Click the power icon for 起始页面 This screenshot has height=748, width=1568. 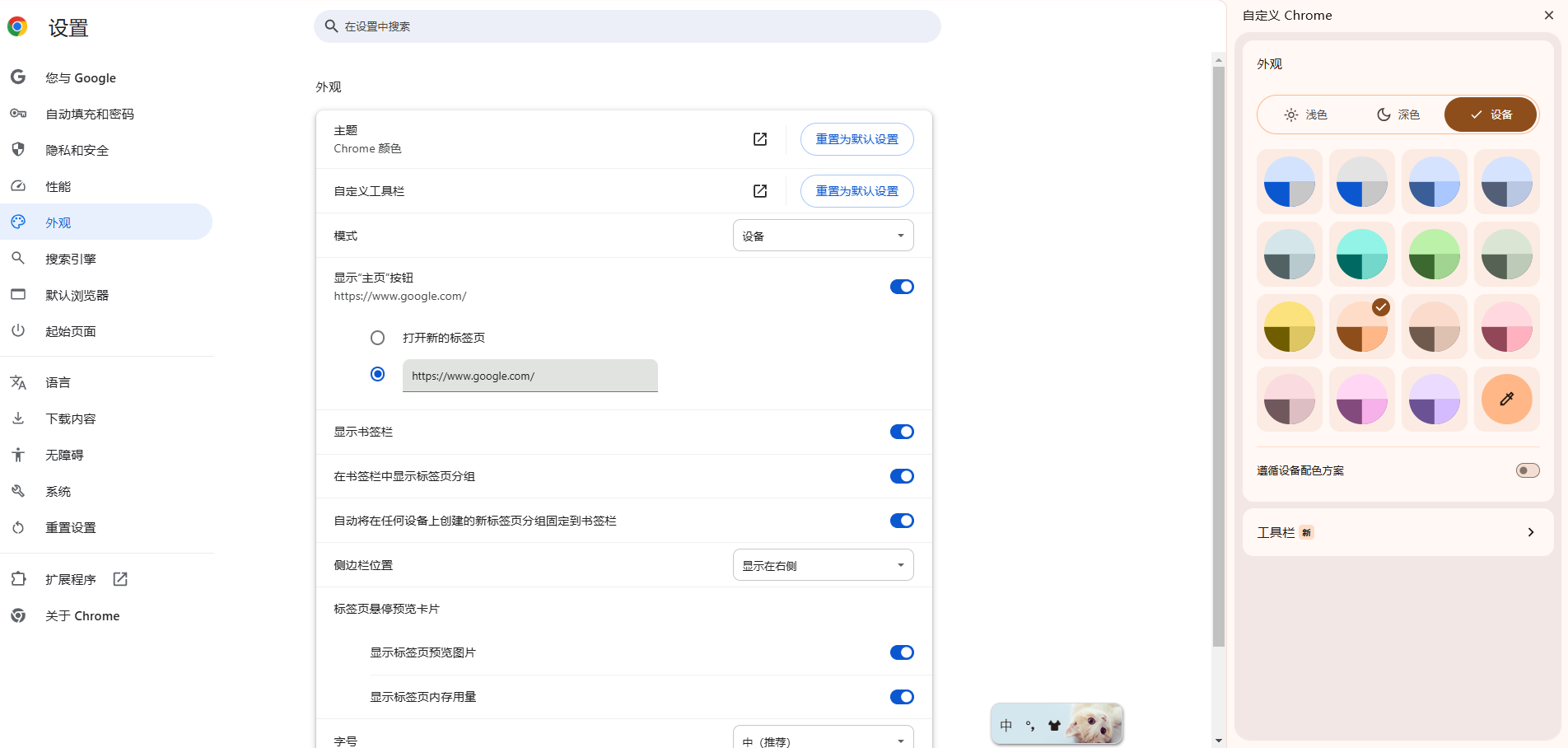[18, 331]
